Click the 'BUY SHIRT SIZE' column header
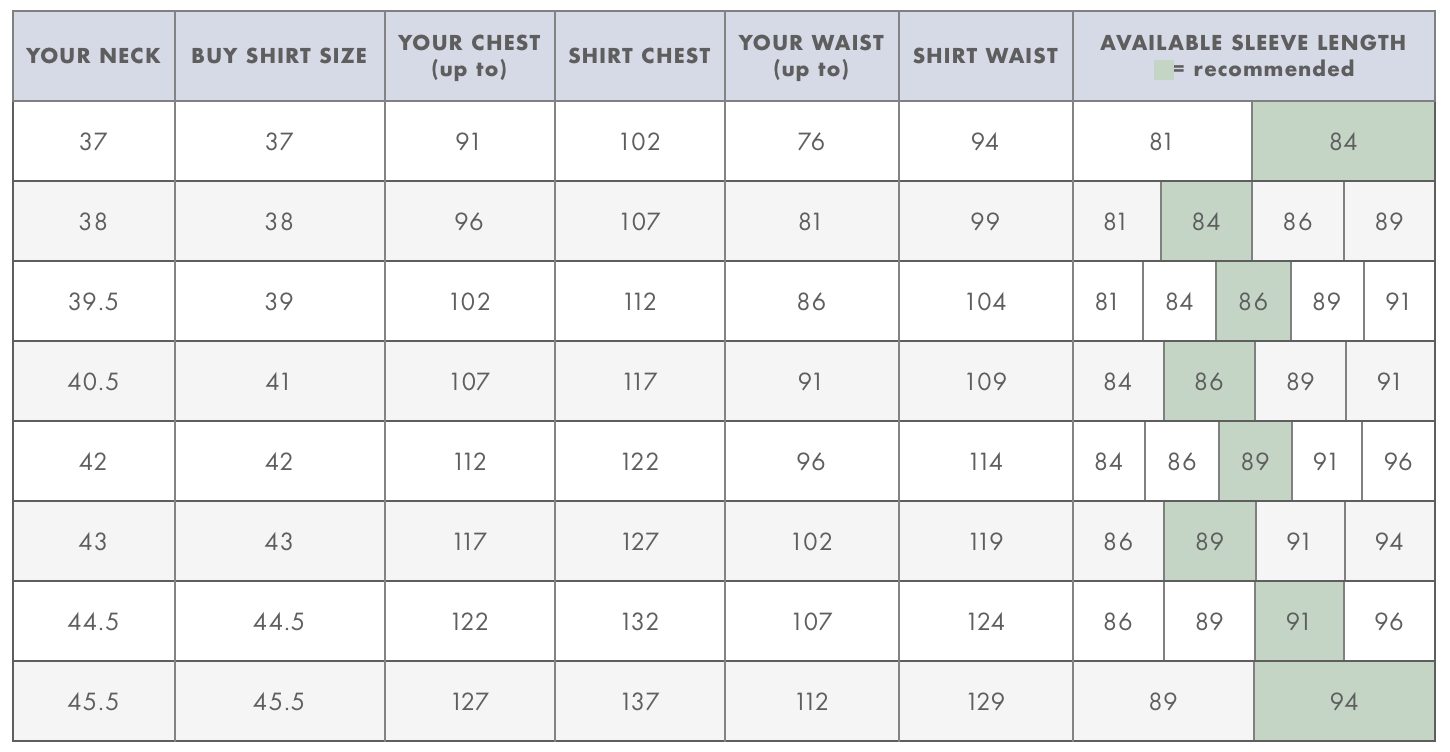This screenshot has height=752, width=1450. (x=280, y=56)
